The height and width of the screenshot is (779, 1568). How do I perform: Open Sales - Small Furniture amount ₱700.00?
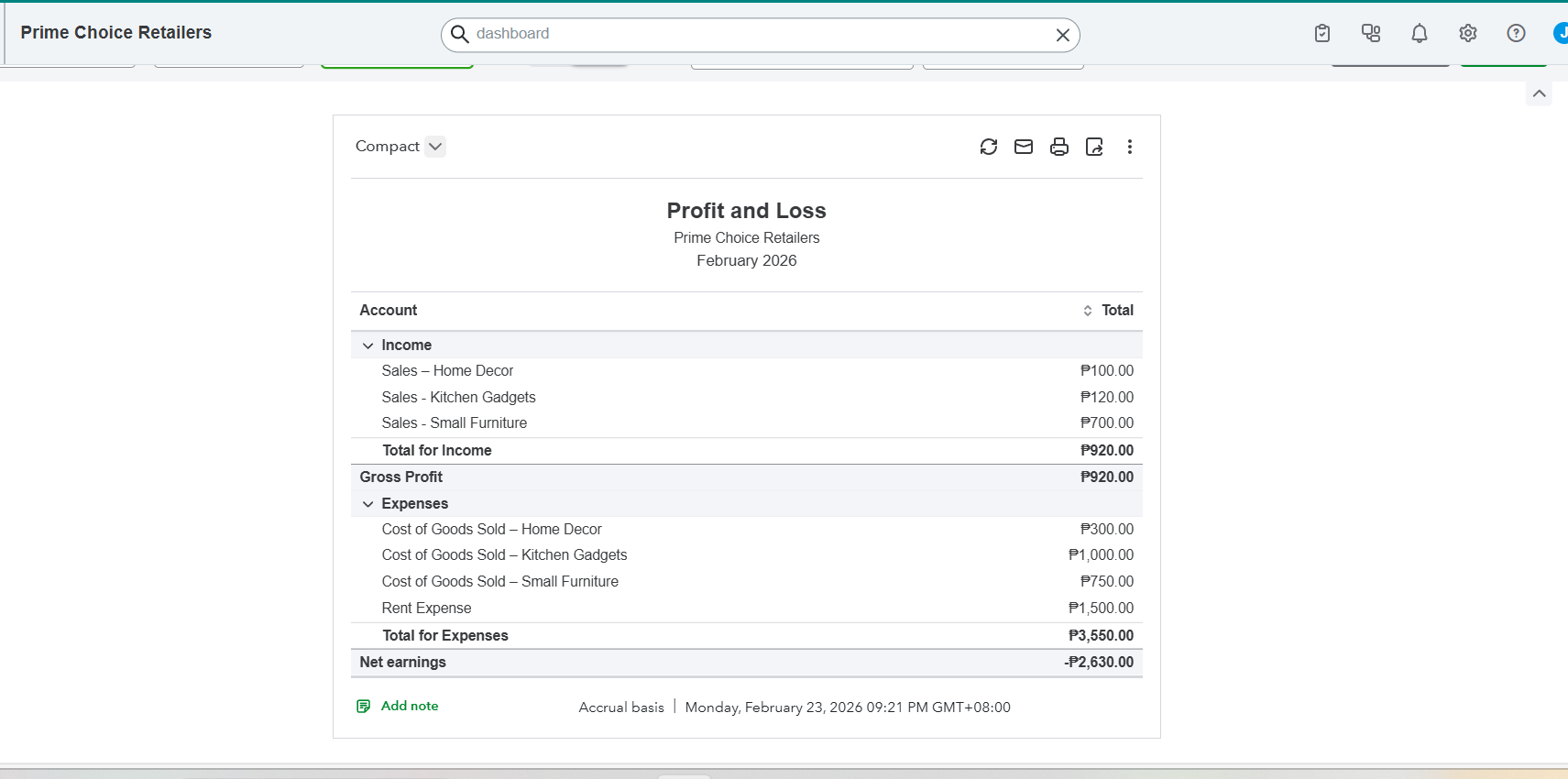tap(1106, 422)
